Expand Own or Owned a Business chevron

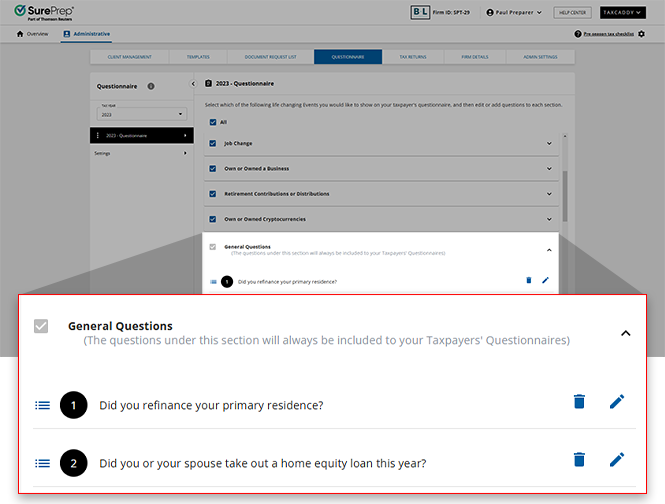(x=549, y=168)
